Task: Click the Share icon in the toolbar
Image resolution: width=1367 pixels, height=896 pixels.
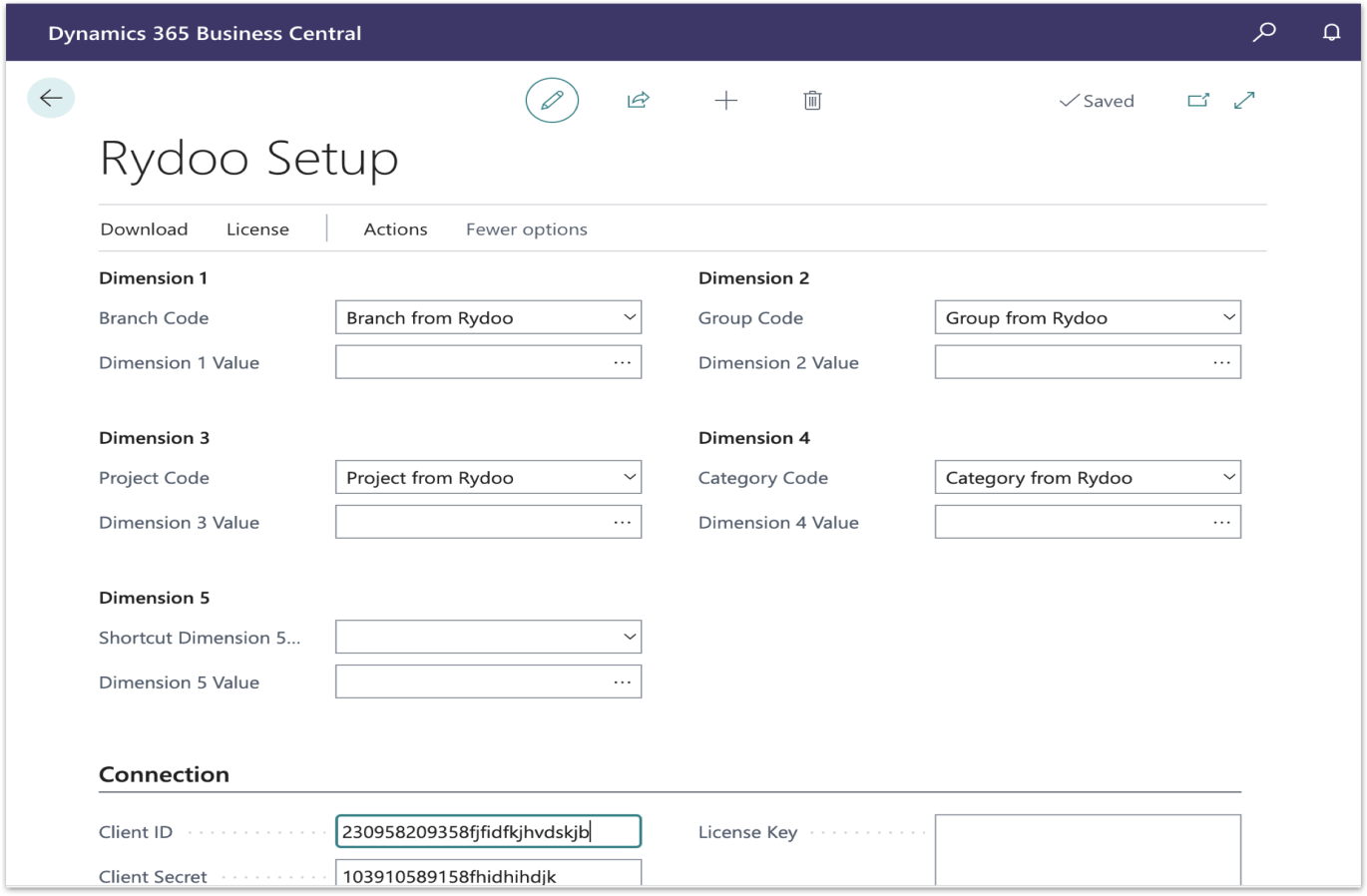Action: pyautogui.click(x=638, y=100)
